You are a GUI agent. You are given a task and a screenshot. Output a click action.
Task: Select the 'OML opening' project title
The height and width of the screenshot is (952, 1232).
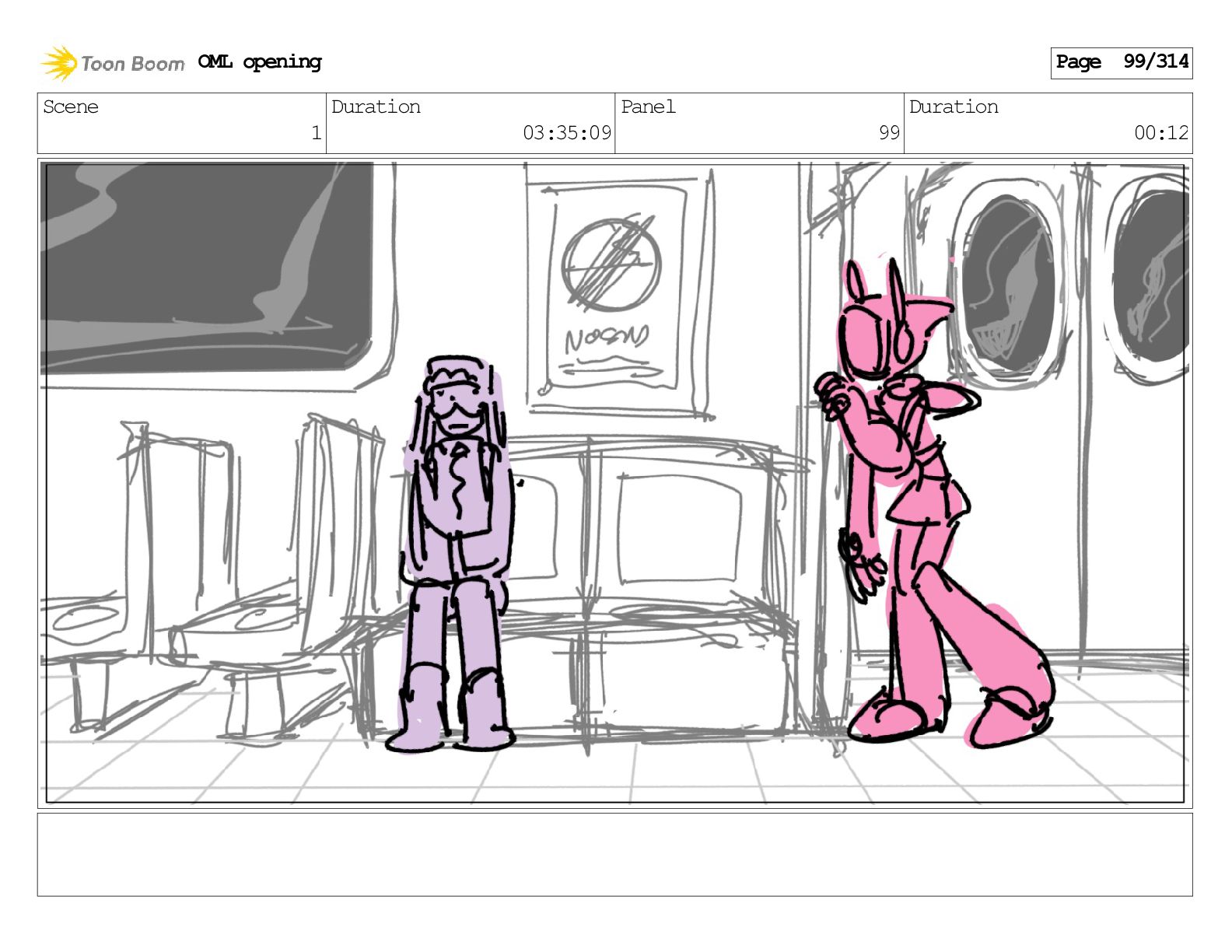click(x=260, y=62)
